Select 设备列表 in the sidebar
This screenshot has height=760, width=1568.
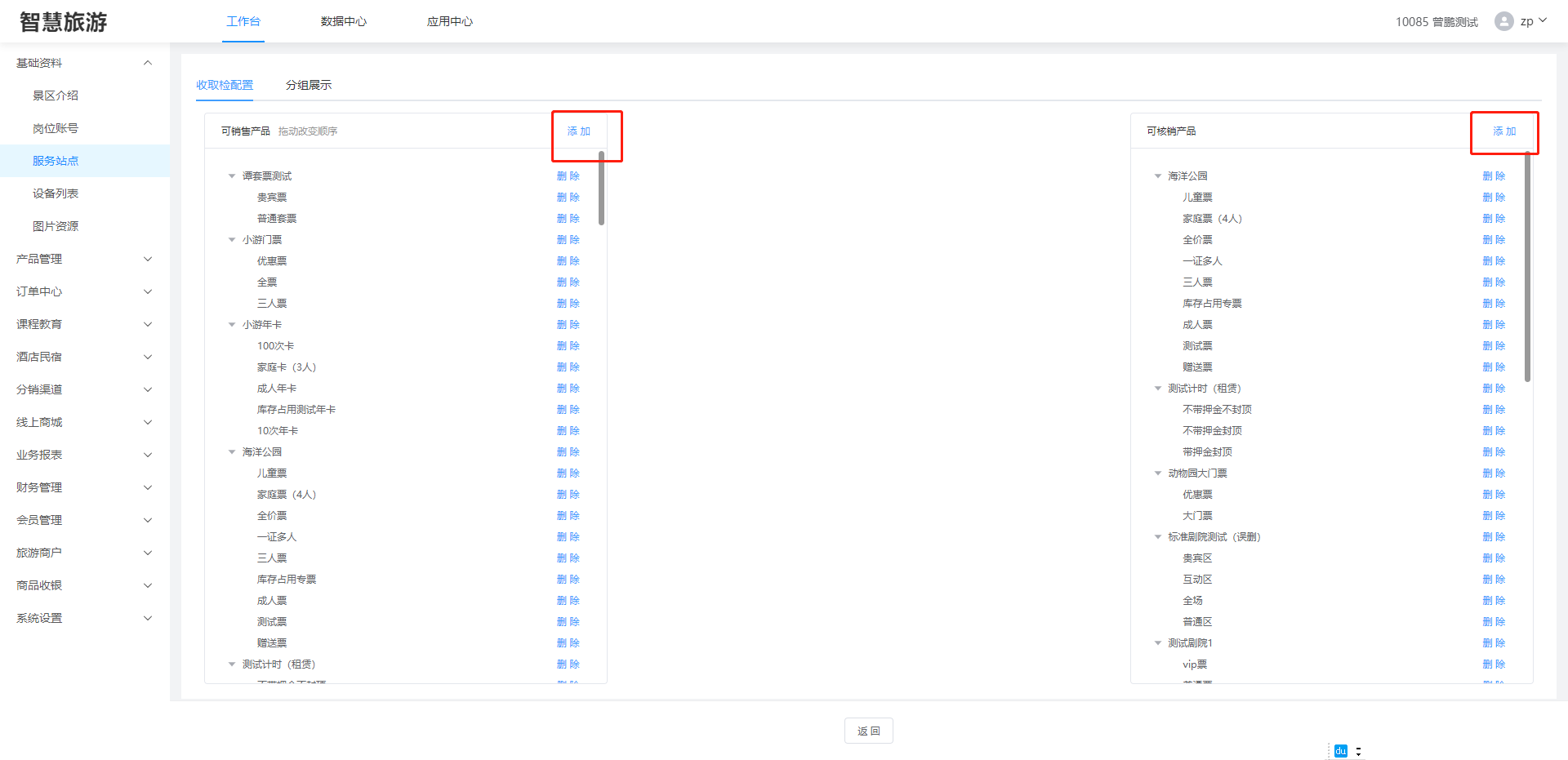pyautogui.click(x=56, y=193)
